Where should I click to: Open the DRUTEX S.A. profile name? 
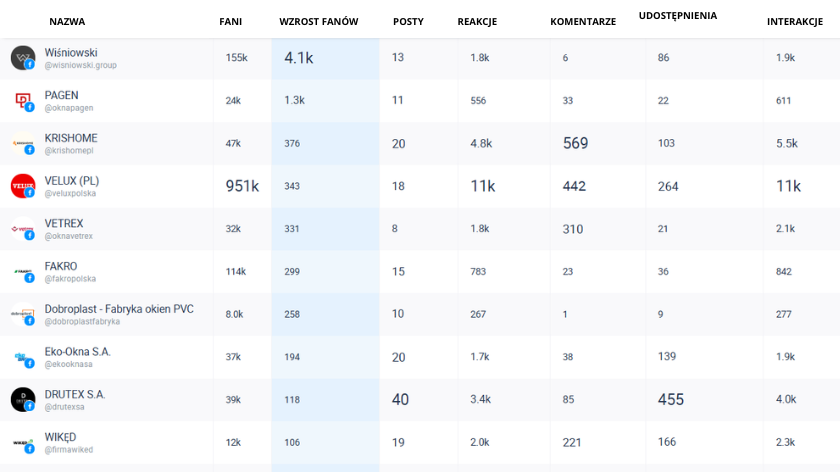(75, 394)
